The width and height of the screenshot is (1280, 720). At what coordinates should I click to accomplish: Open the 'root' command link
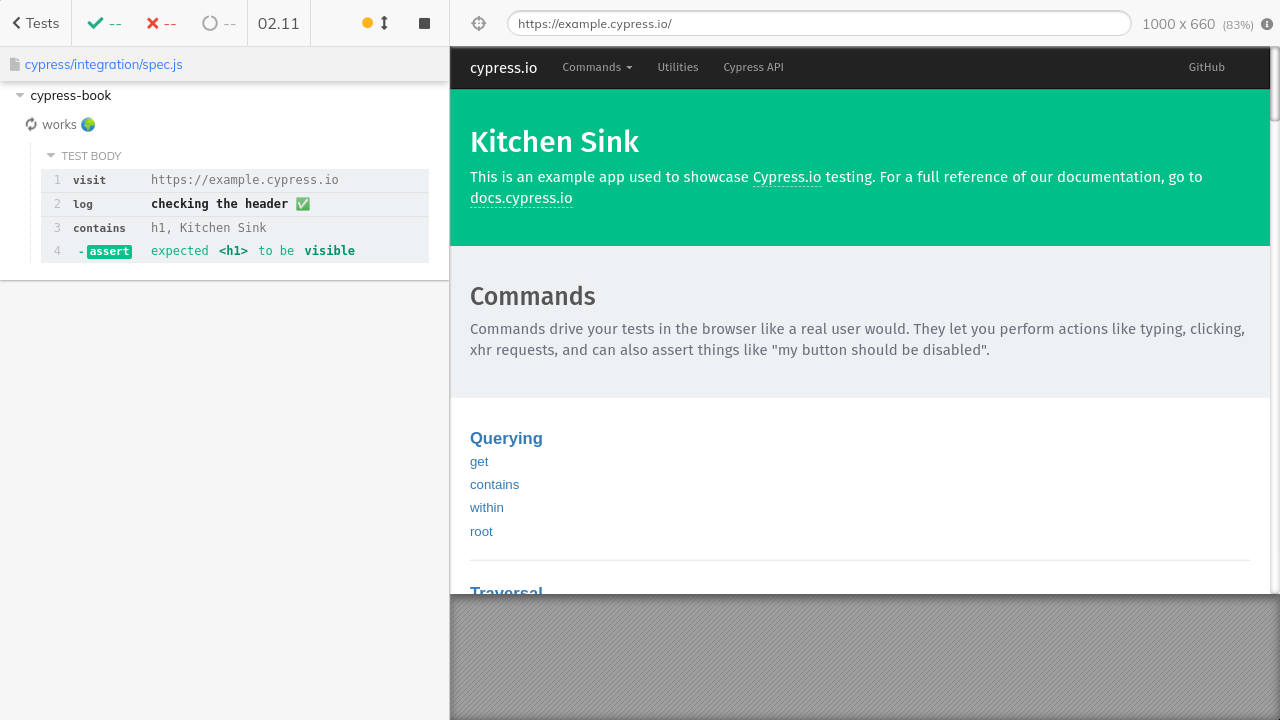tap(481, 532)
